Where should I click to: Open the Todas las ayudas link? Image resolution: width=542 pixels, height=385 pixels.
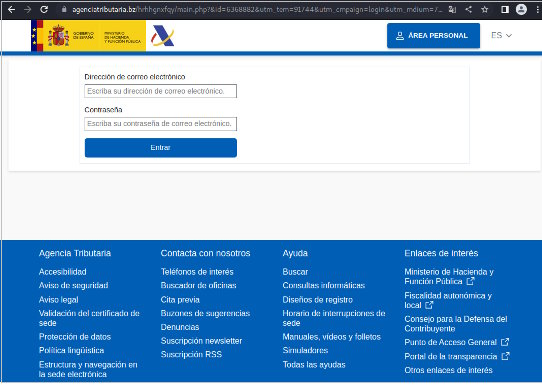(314, 365)
